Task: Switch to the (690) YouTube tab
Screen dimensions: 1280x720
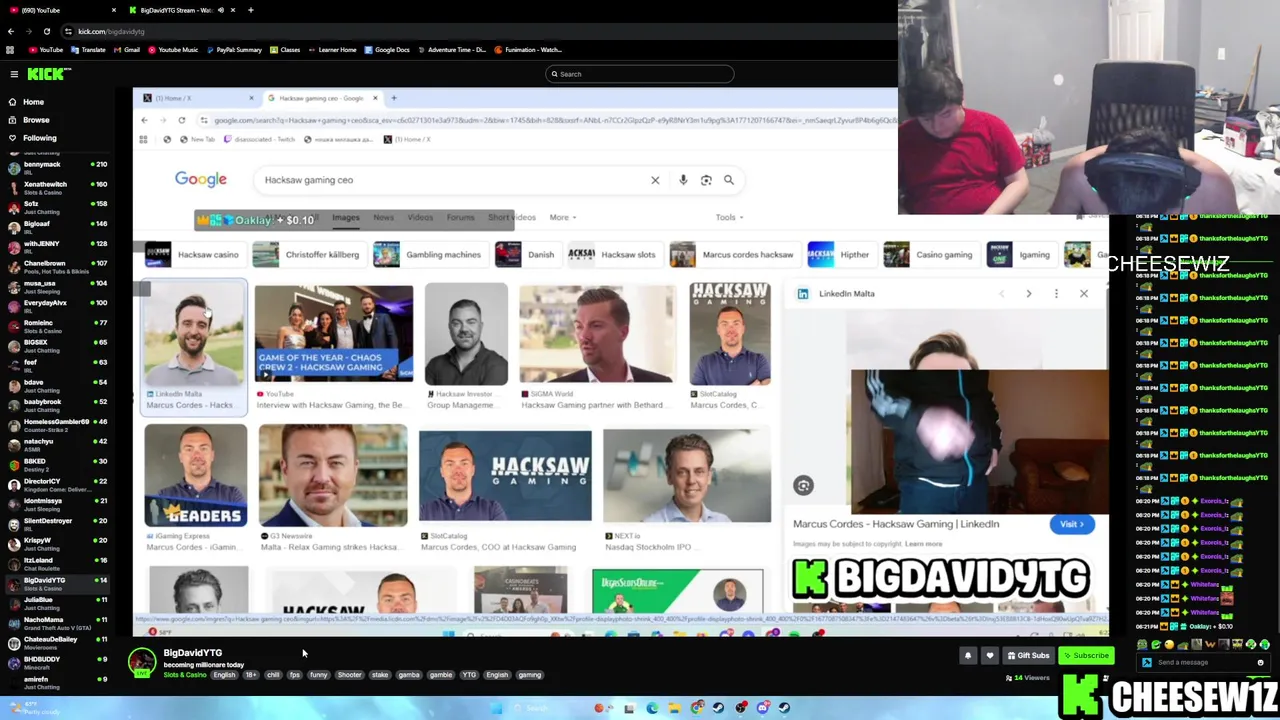Action: [60, 10]
